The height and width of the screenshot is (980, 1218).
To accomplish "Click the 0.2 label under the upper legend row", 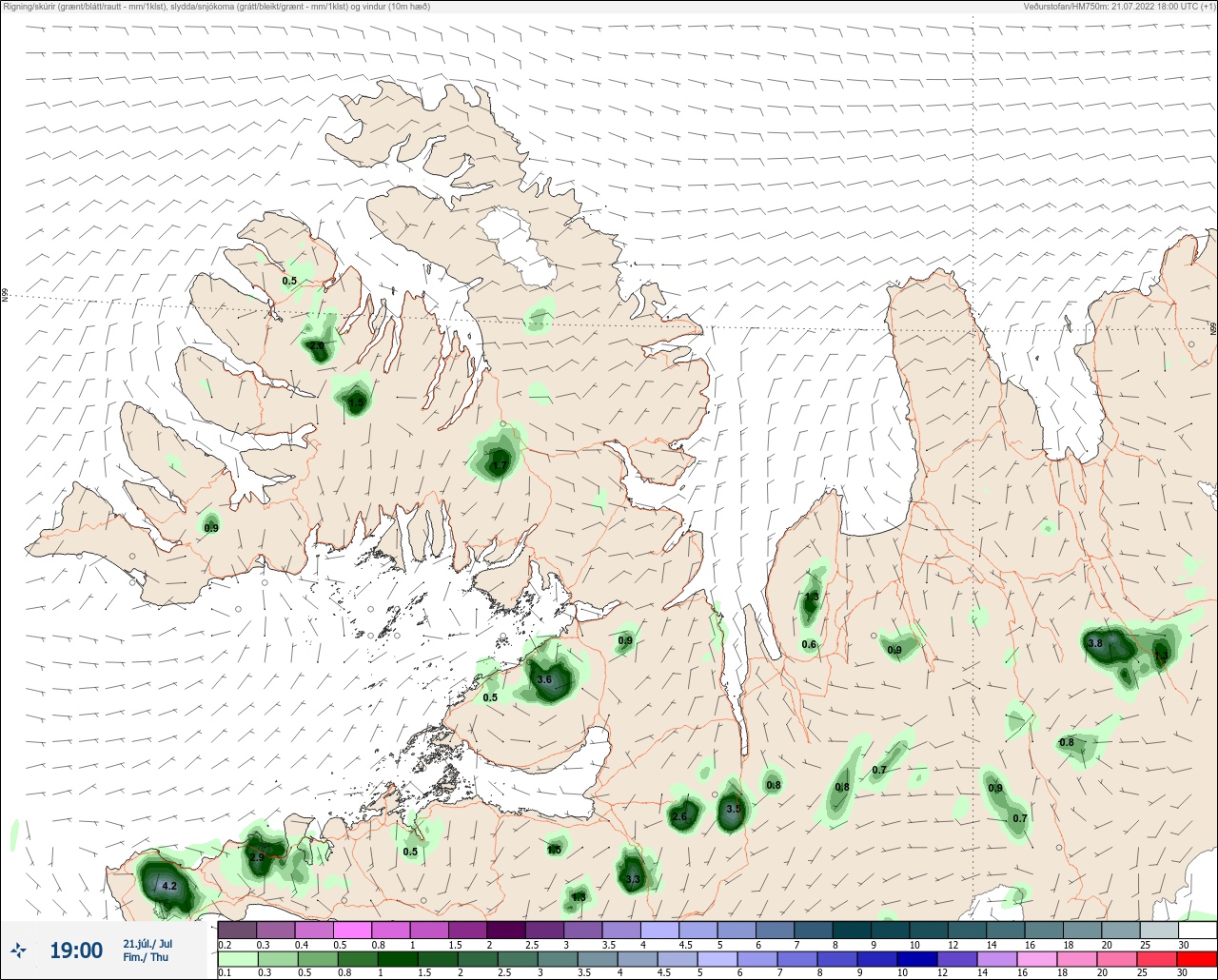I will point(225,944).
